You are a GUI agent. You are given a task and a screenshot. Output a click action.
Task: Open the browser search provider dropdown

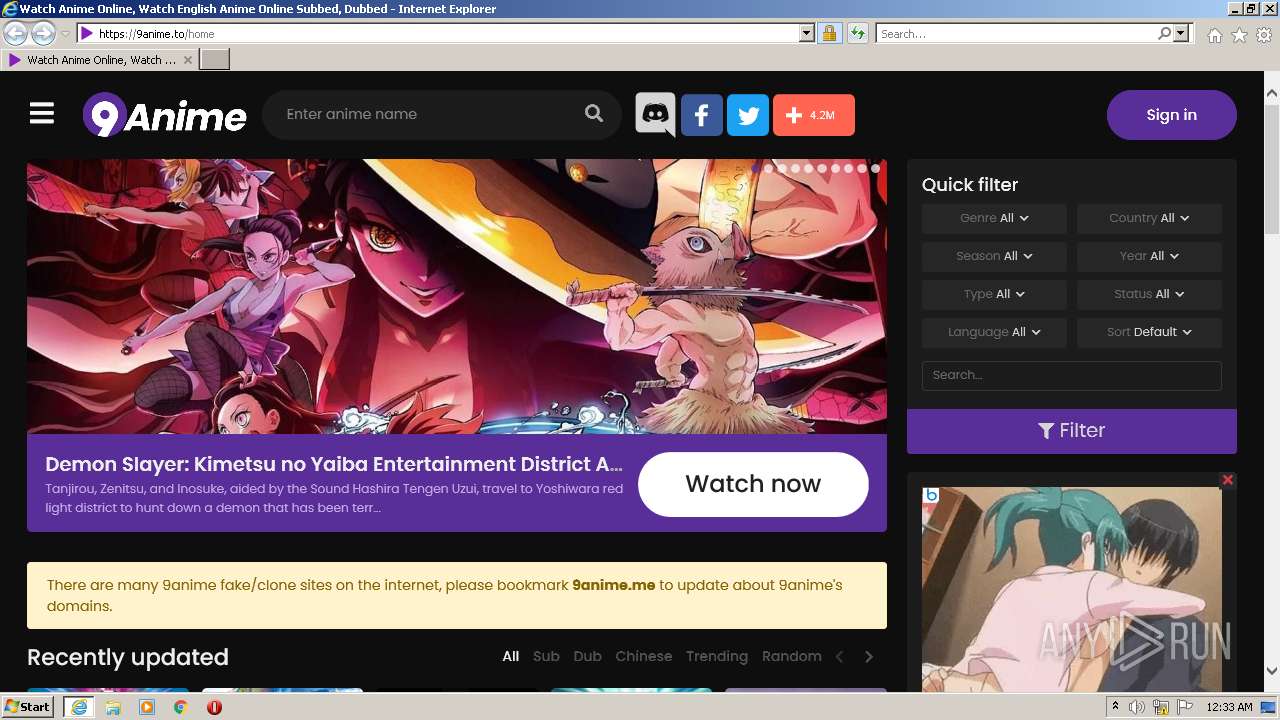[1182, 33]
